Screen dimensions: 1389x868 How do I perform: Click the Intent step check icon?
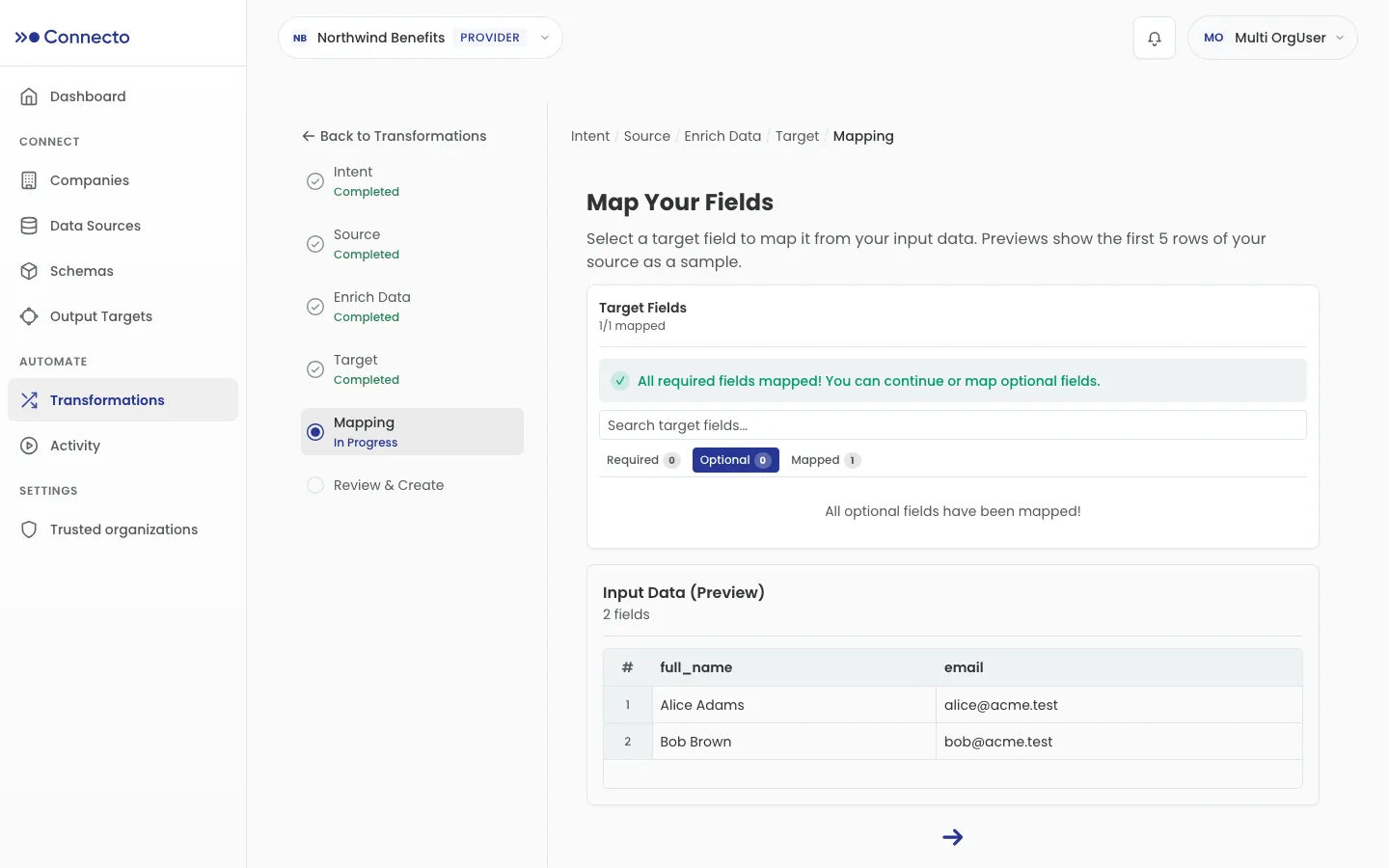pos(315,181)
